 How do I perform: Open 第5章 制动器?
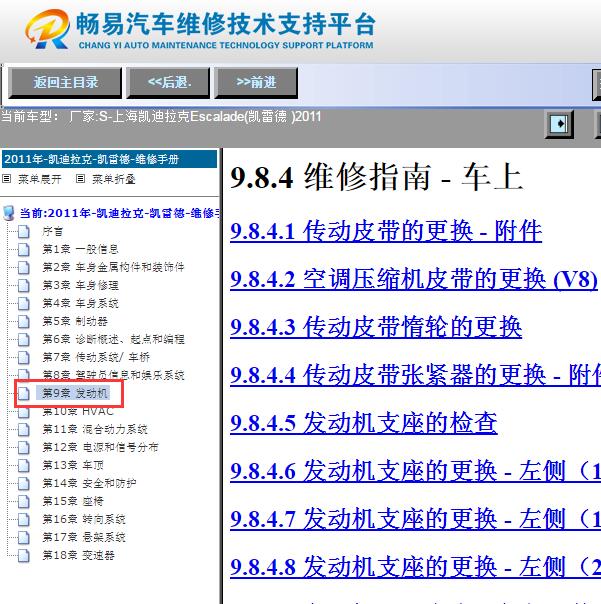75,321
